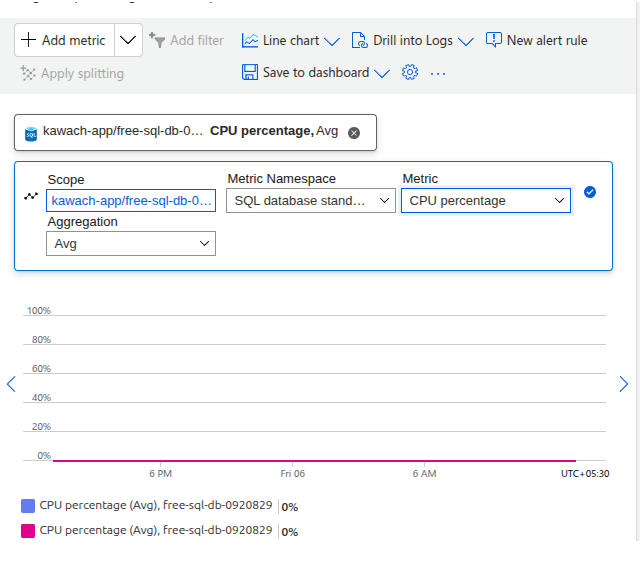
Task: Click the Add filter funnel icon
Action: pos(157,40)
